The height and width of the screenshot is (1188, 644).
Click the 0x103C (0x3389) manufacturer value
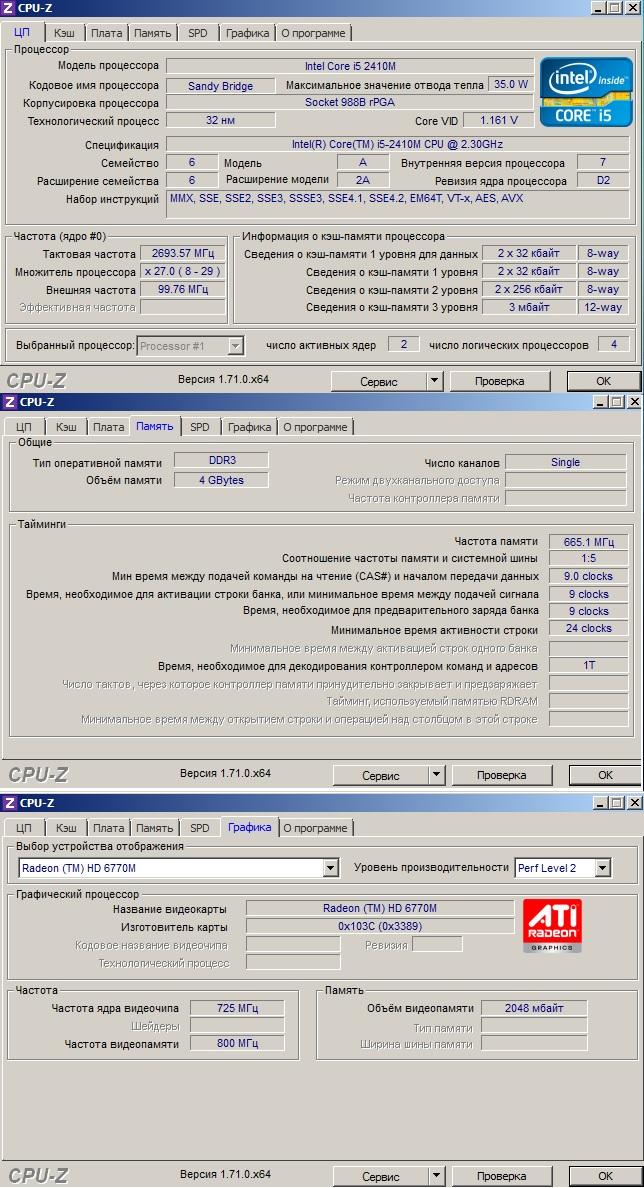[380, 926]
